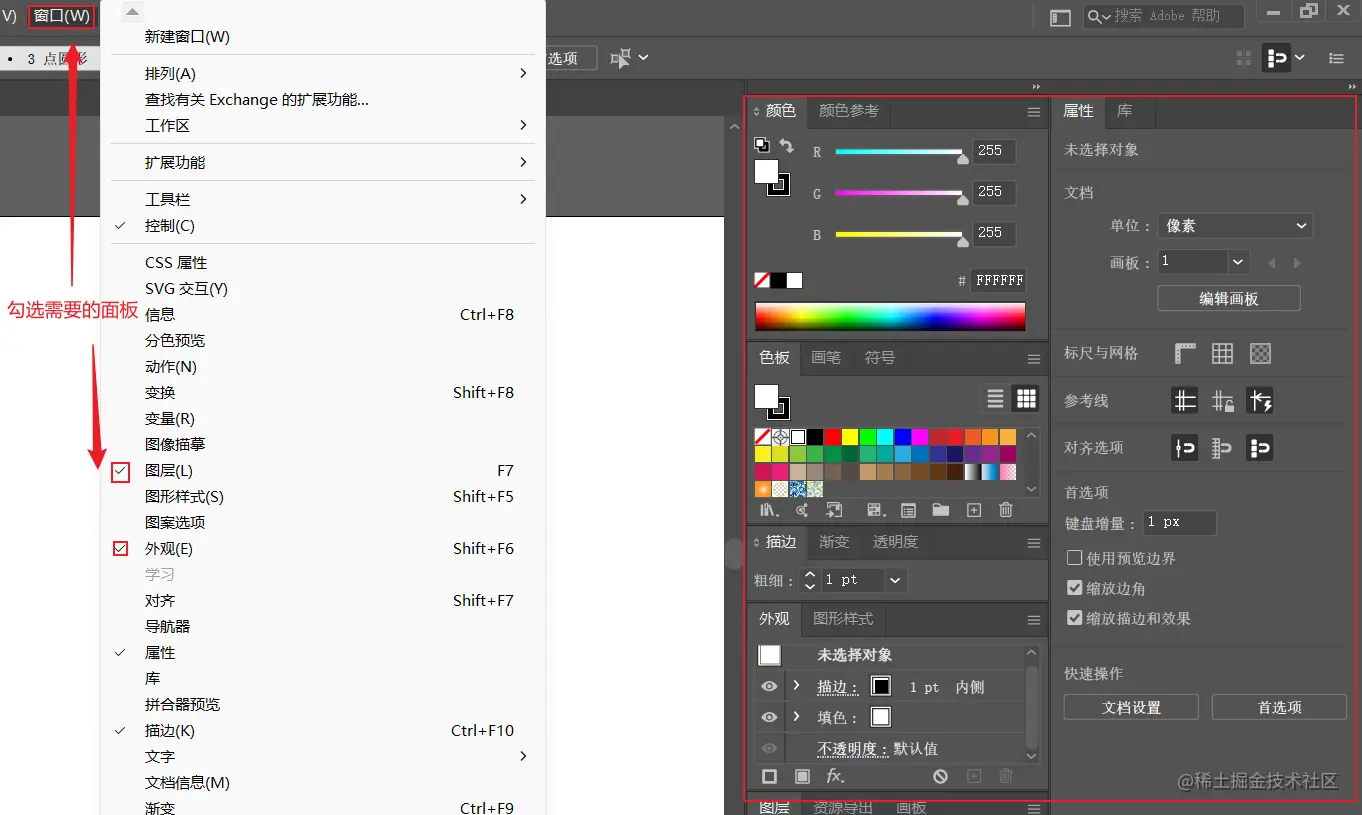Open the 画板 number dropdown arrow

(1239, 262)
